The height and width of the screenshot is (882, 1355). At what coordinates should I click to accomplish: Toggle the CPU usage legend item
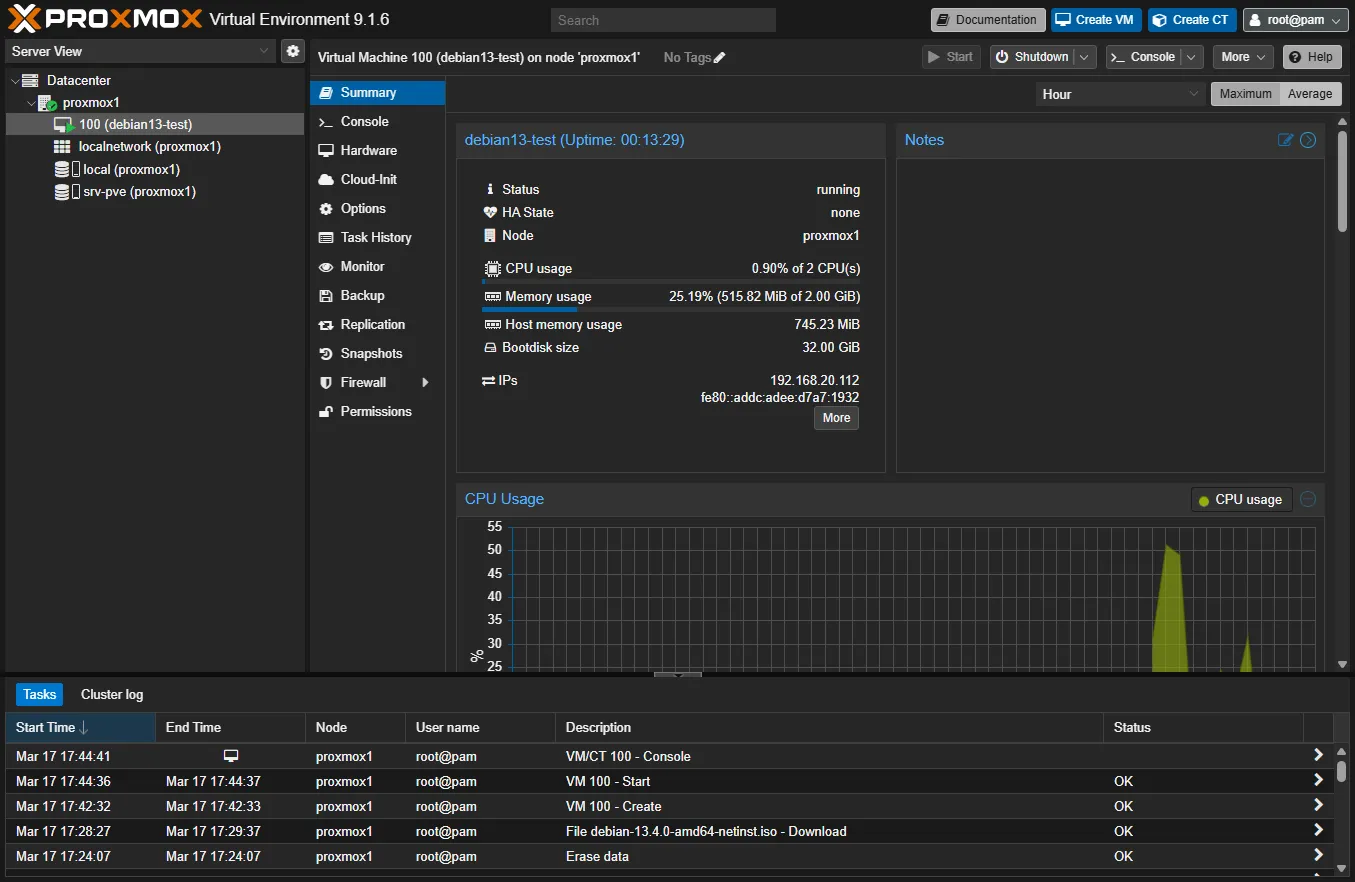(1241, 500)
